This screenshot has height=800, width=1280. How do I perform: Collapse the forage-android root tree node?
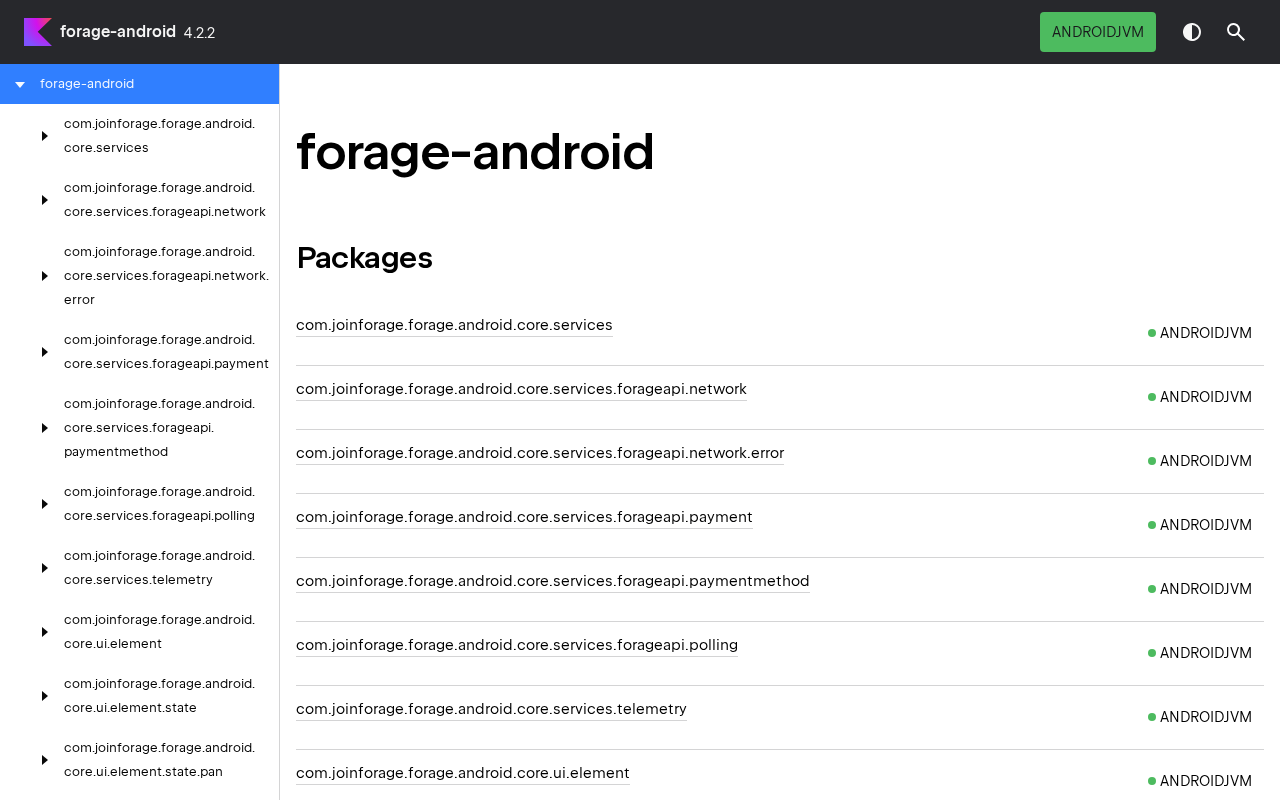point(20,84)
